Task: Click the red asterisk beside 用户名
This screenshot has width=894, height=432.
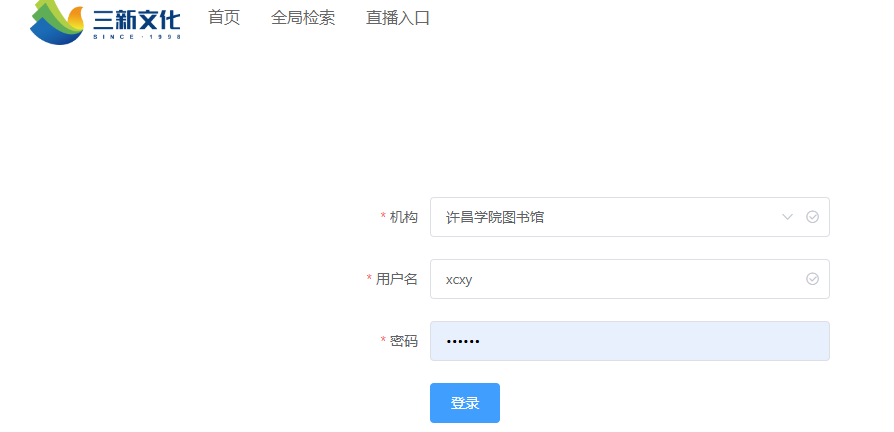Action: click(369, 280)
